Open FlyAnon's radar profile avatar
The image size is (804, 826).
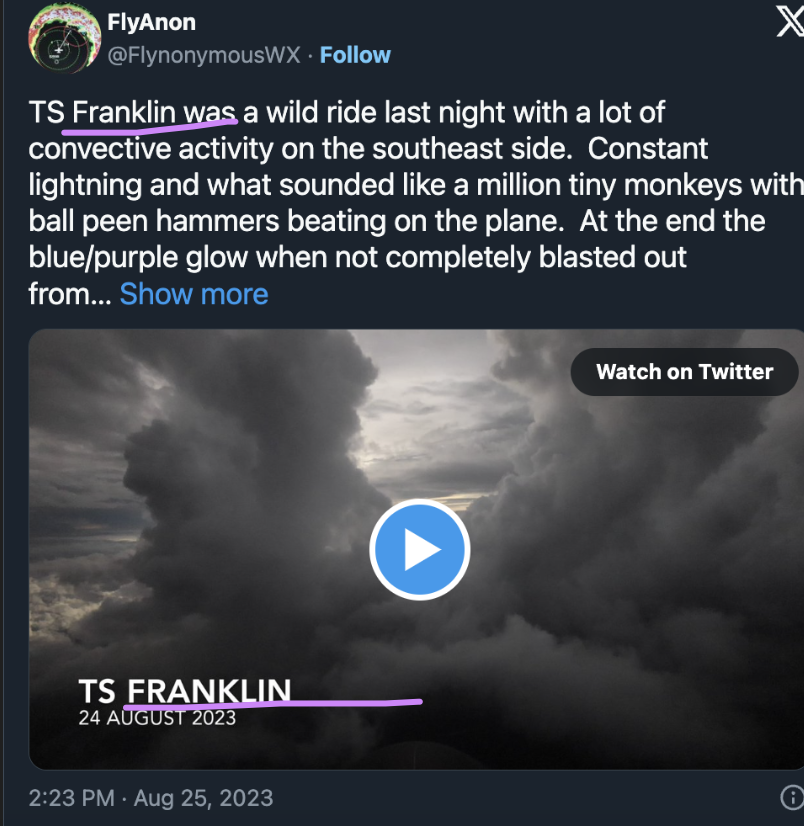[x=64, y=38]
